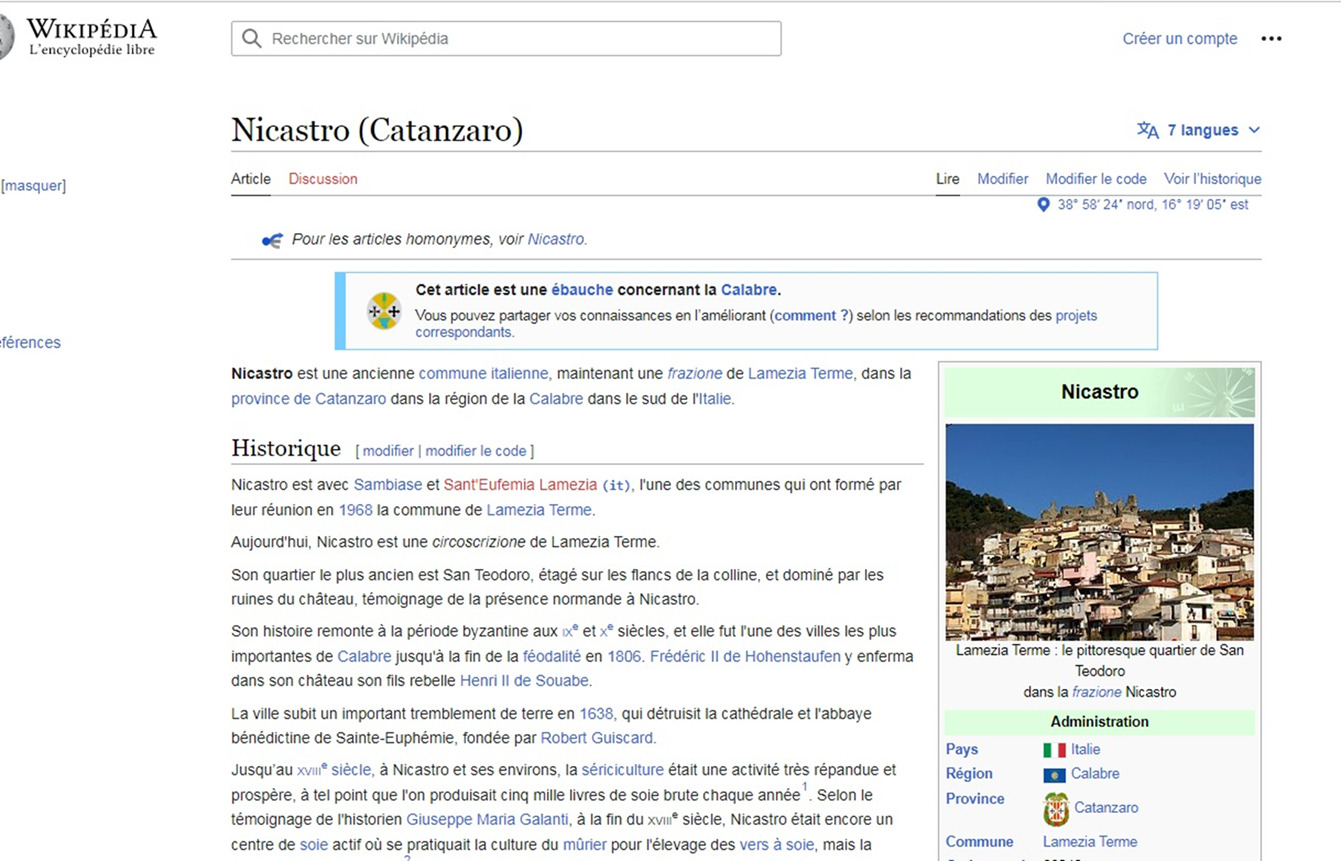Open the coordinates 38° 58′ 24″ nord link
This screenshot has width=1341, height=861.
[1153, 205]
